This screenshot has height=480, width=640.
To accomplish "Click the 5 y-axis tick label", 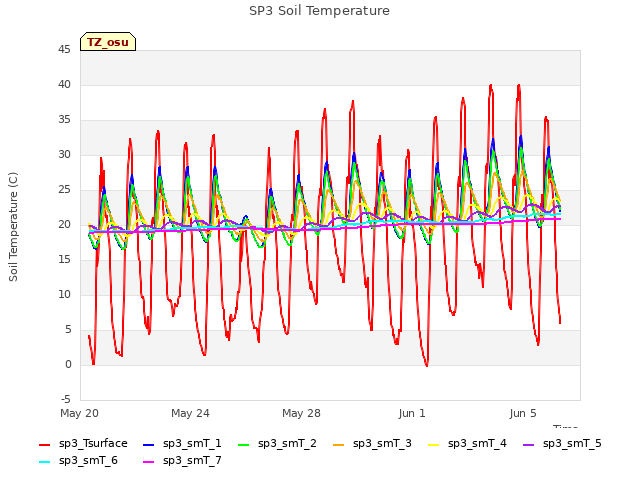I will click(x=68, y=329).
